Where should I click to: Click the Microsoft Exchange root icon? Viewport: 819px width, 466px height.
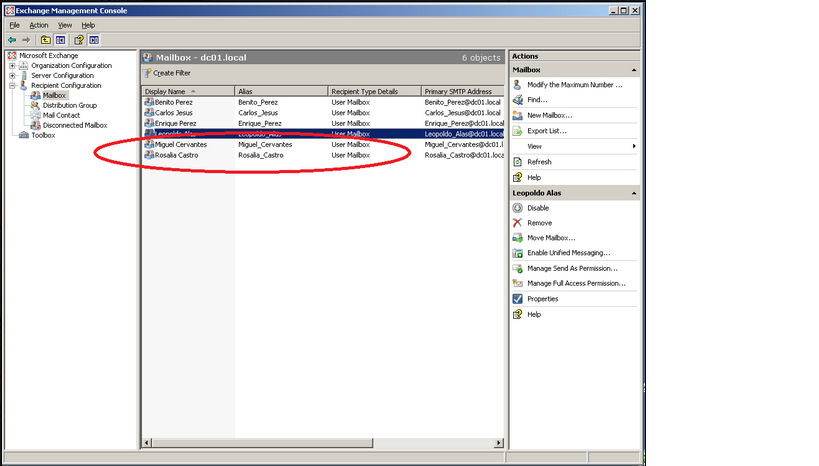[12, 55]
